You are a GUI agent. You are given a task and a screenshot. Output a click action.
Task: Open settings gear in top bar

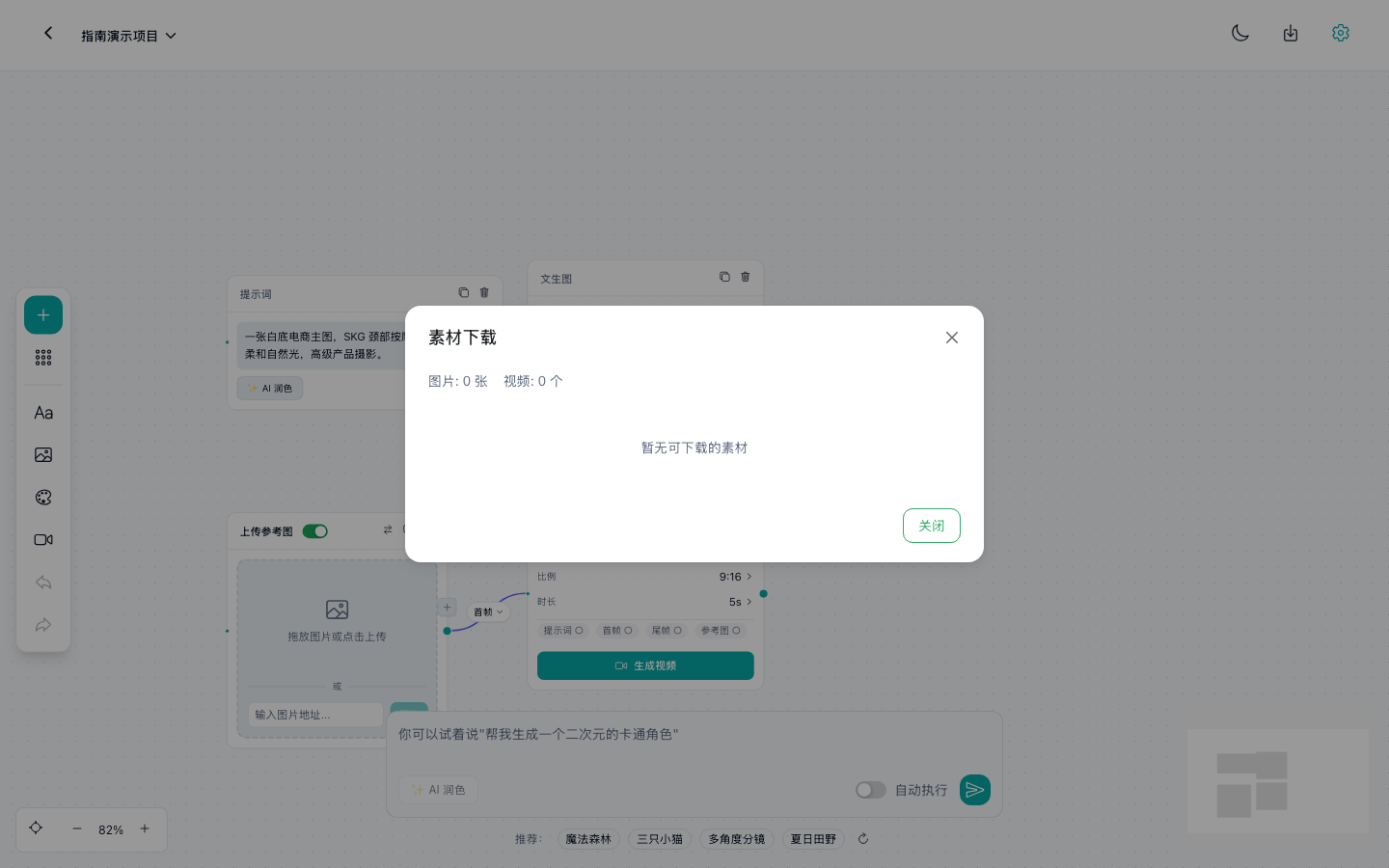pyautogui.click(x=1341, y=33)
